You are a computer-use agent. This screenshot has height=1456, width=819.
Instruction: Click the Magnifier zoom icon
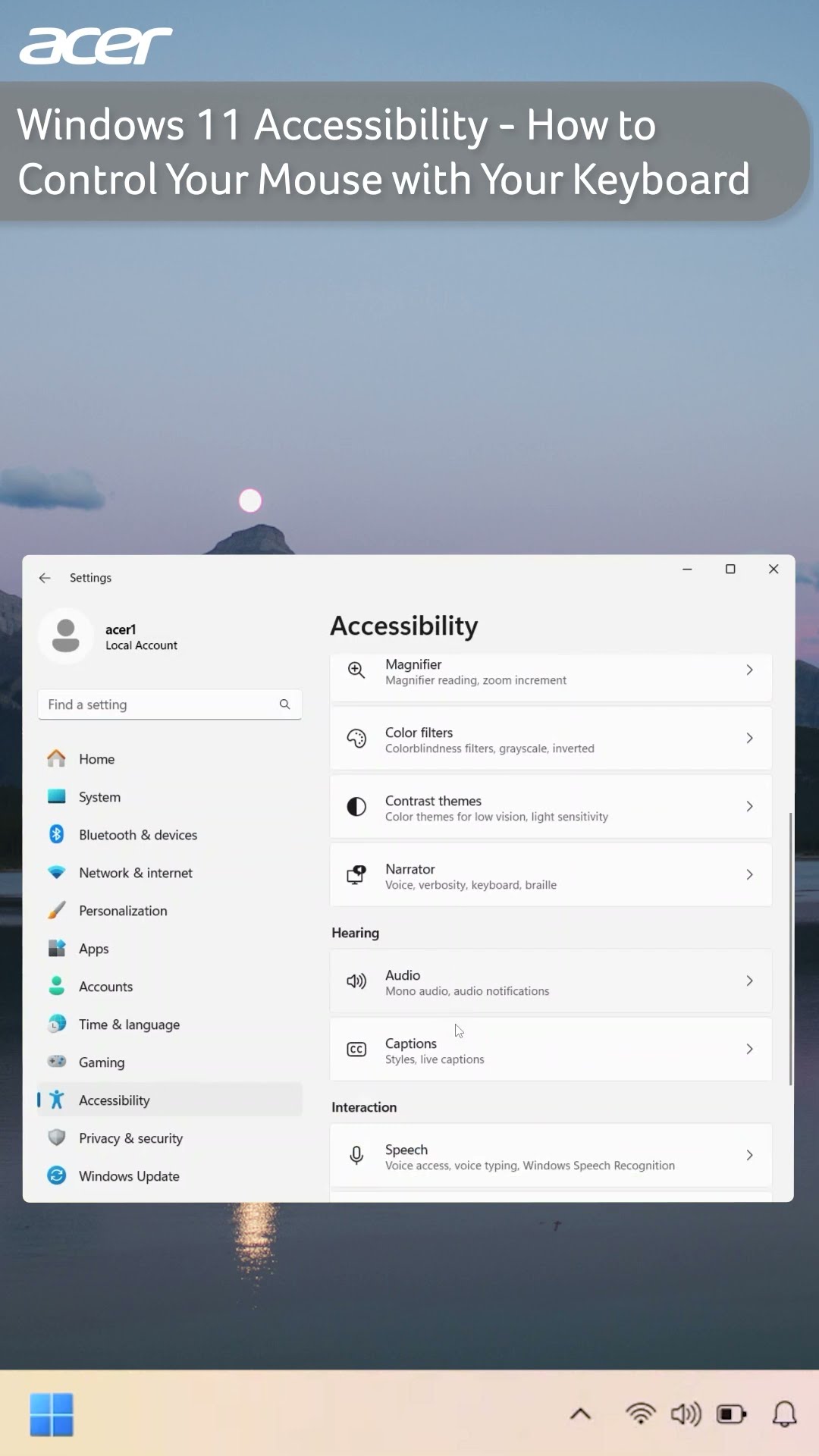(x=356, y=670)
